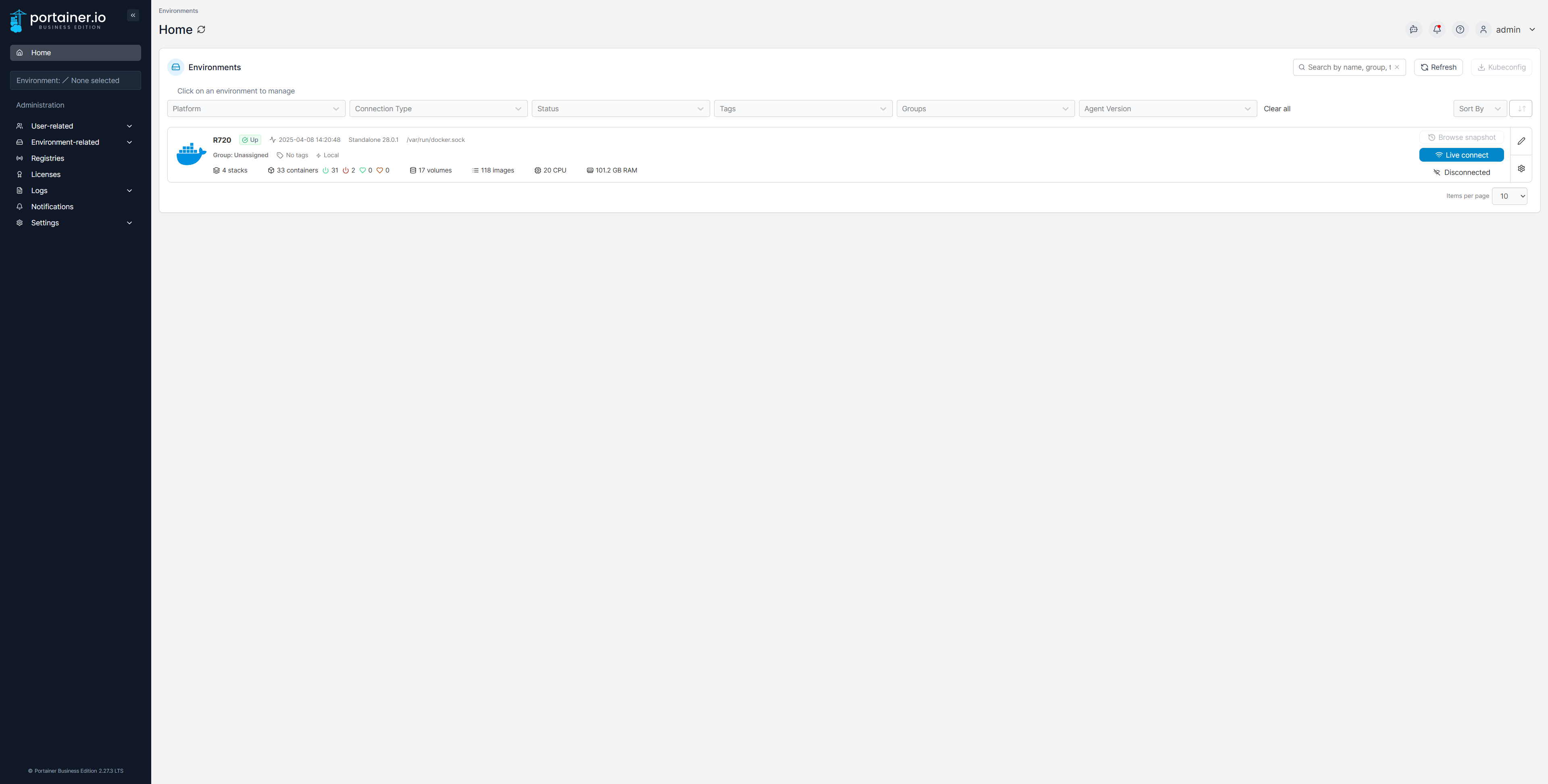Click the refresh icon beside the Home title

tap(201, 29)
